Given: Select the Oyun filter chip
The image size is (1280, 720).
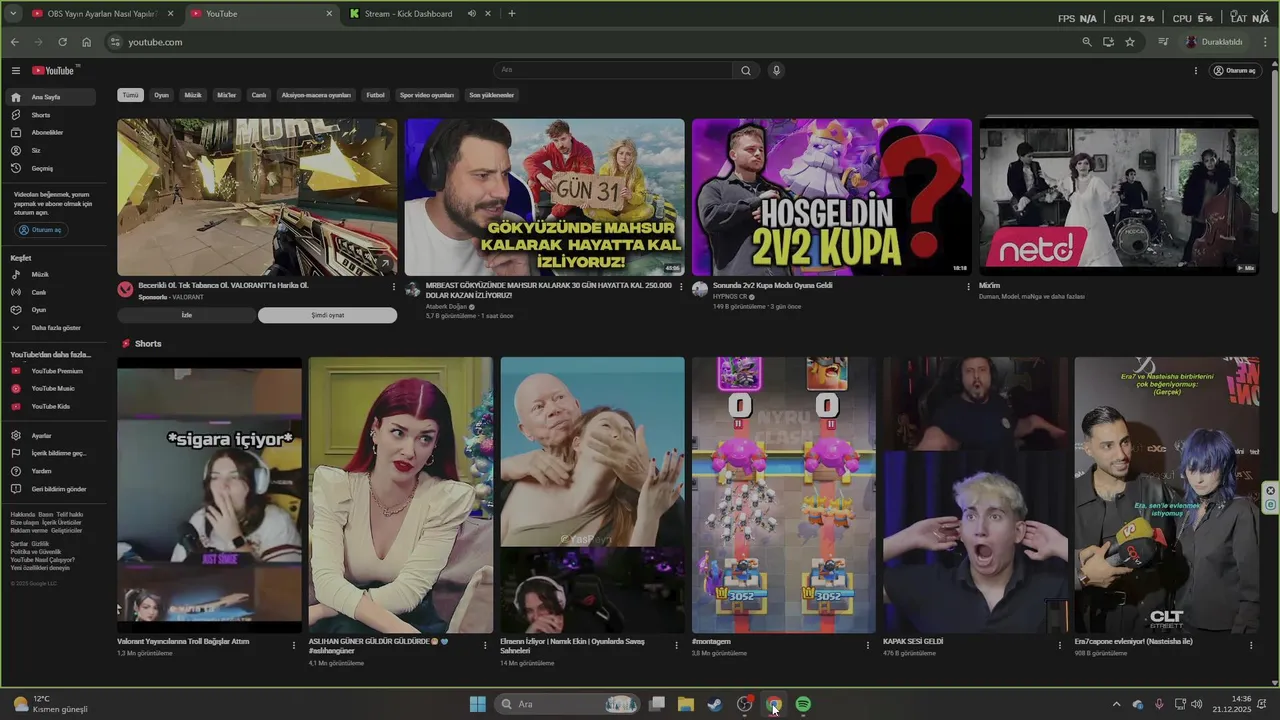Looking at the screenshot, I should [161, 95].
